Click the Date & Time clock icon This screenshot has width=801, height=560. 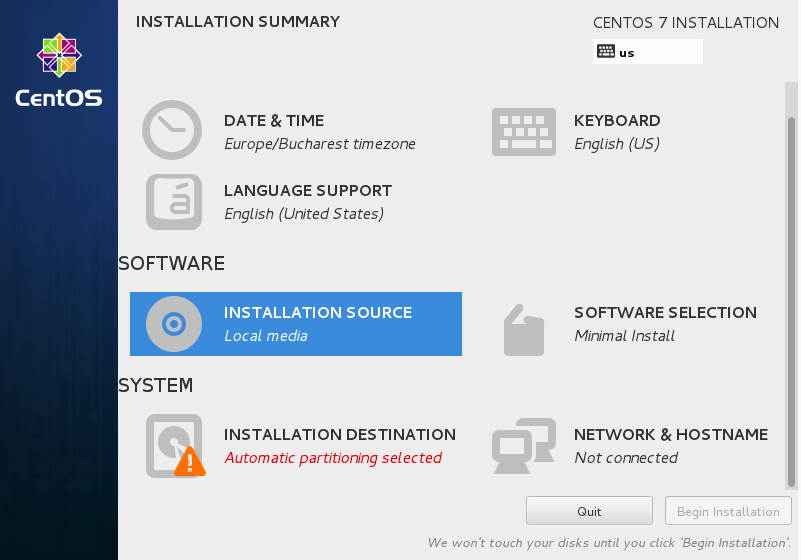click(172, 130)
